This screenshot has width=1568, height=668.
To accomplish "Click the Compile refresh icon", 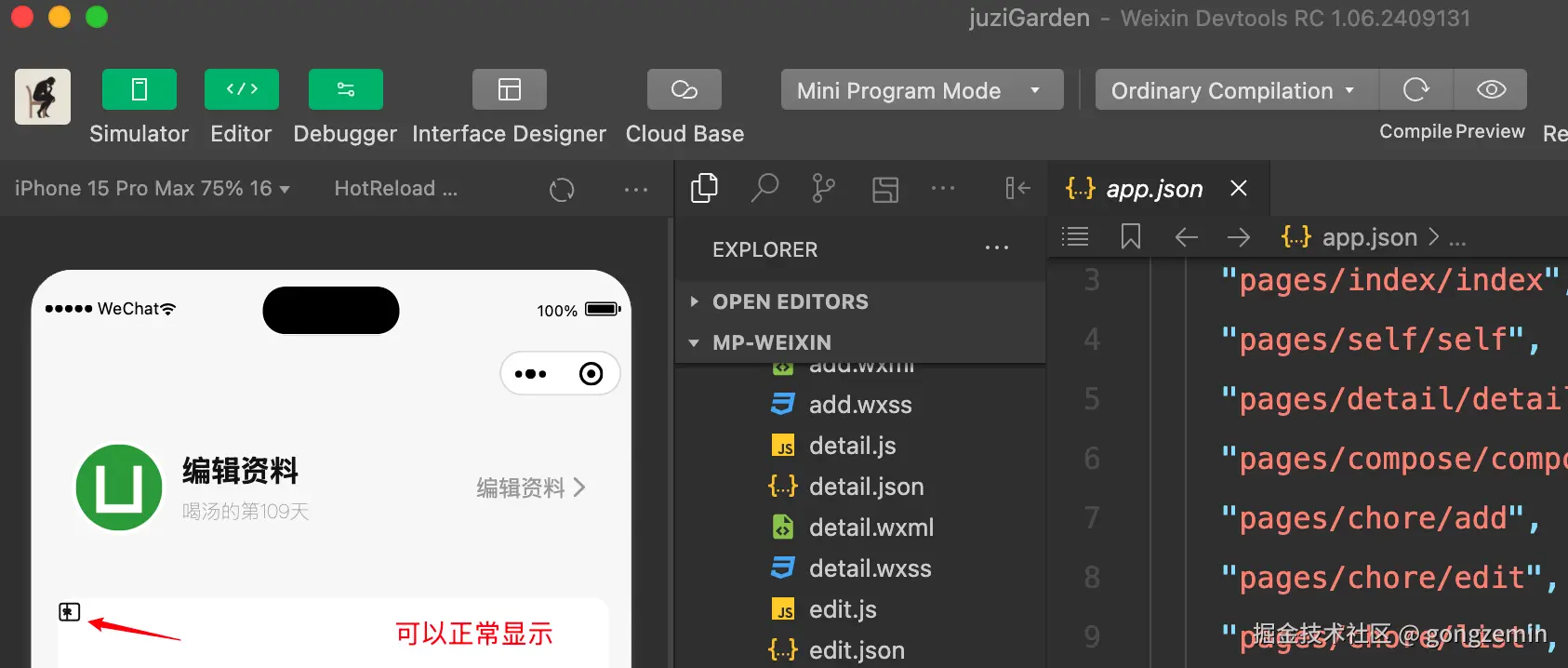I will click(1415, 89).
